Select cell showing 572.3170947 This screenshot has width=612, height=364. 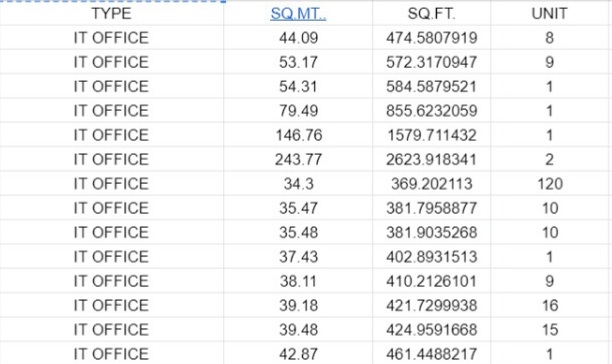431,62
